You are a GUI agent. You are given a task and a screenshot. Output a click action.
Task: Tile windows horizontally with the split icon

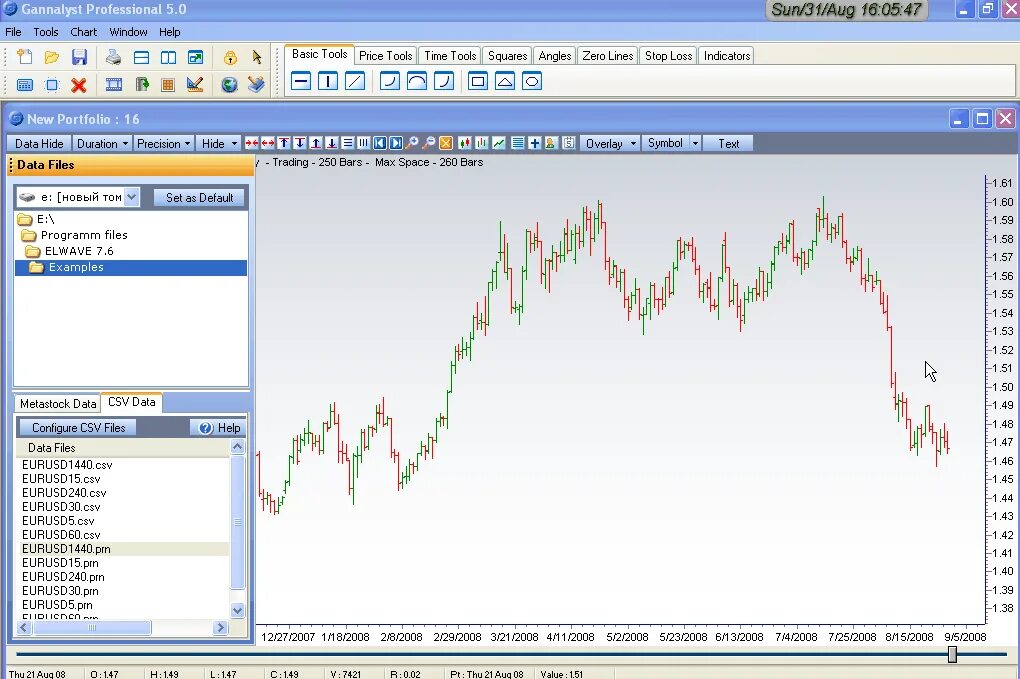click(141, 57)
